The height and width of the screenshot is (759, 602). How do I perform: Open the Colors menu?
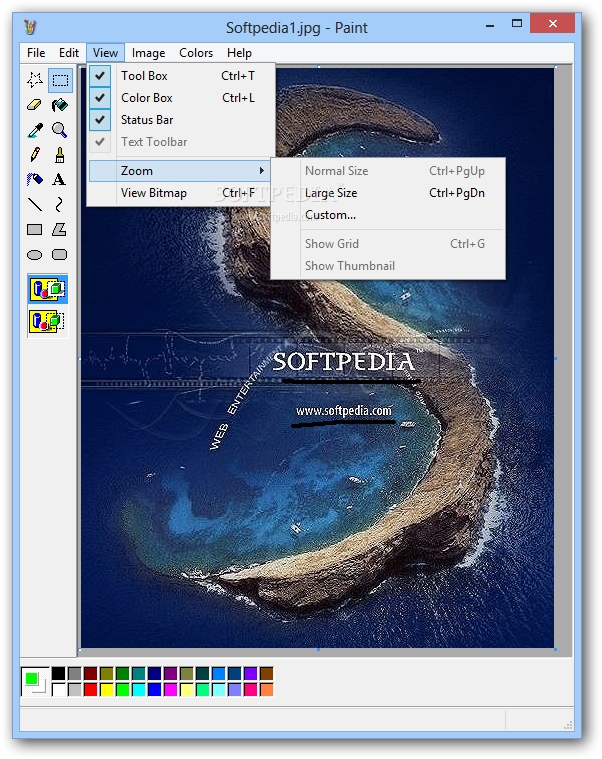196,53
